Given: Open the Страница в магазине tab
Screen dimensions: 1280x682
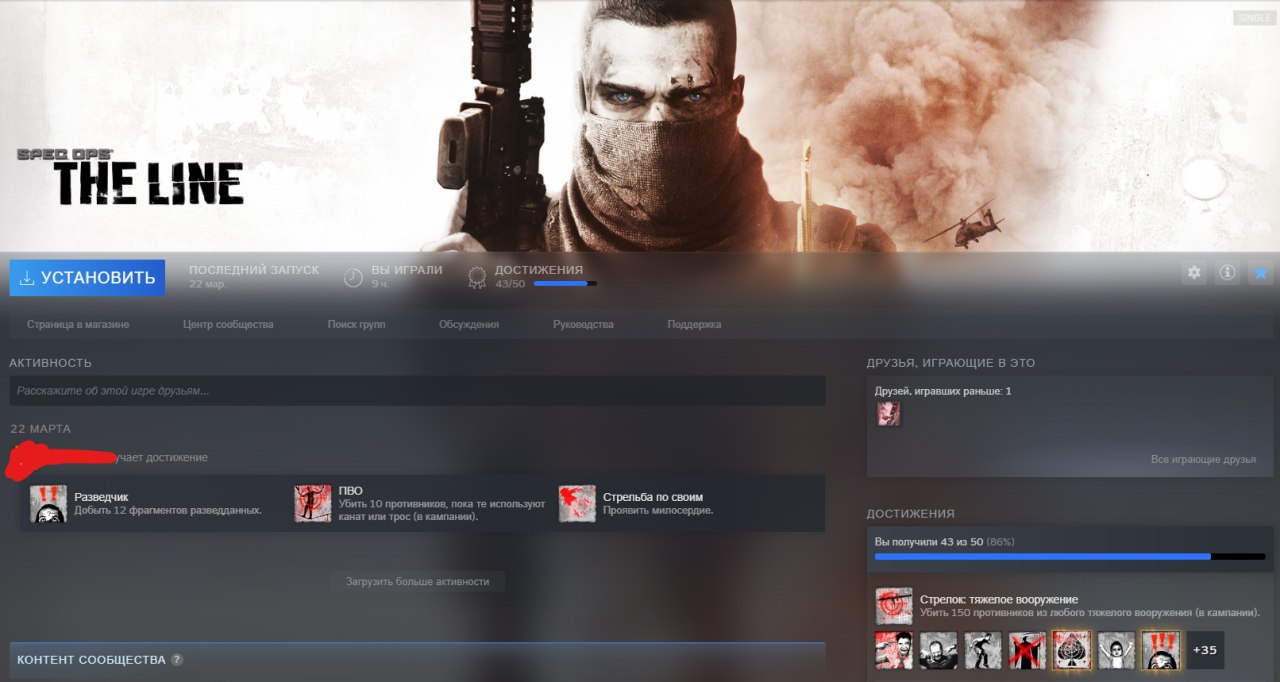Looking at the screenshot, I should point(78,324).
